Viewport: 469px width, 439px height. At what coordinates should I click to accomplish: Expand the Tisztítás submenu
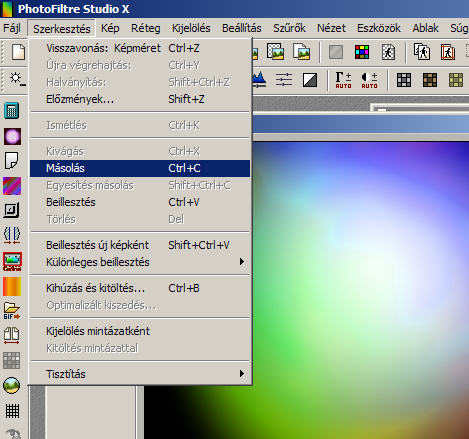pos(140,374)
